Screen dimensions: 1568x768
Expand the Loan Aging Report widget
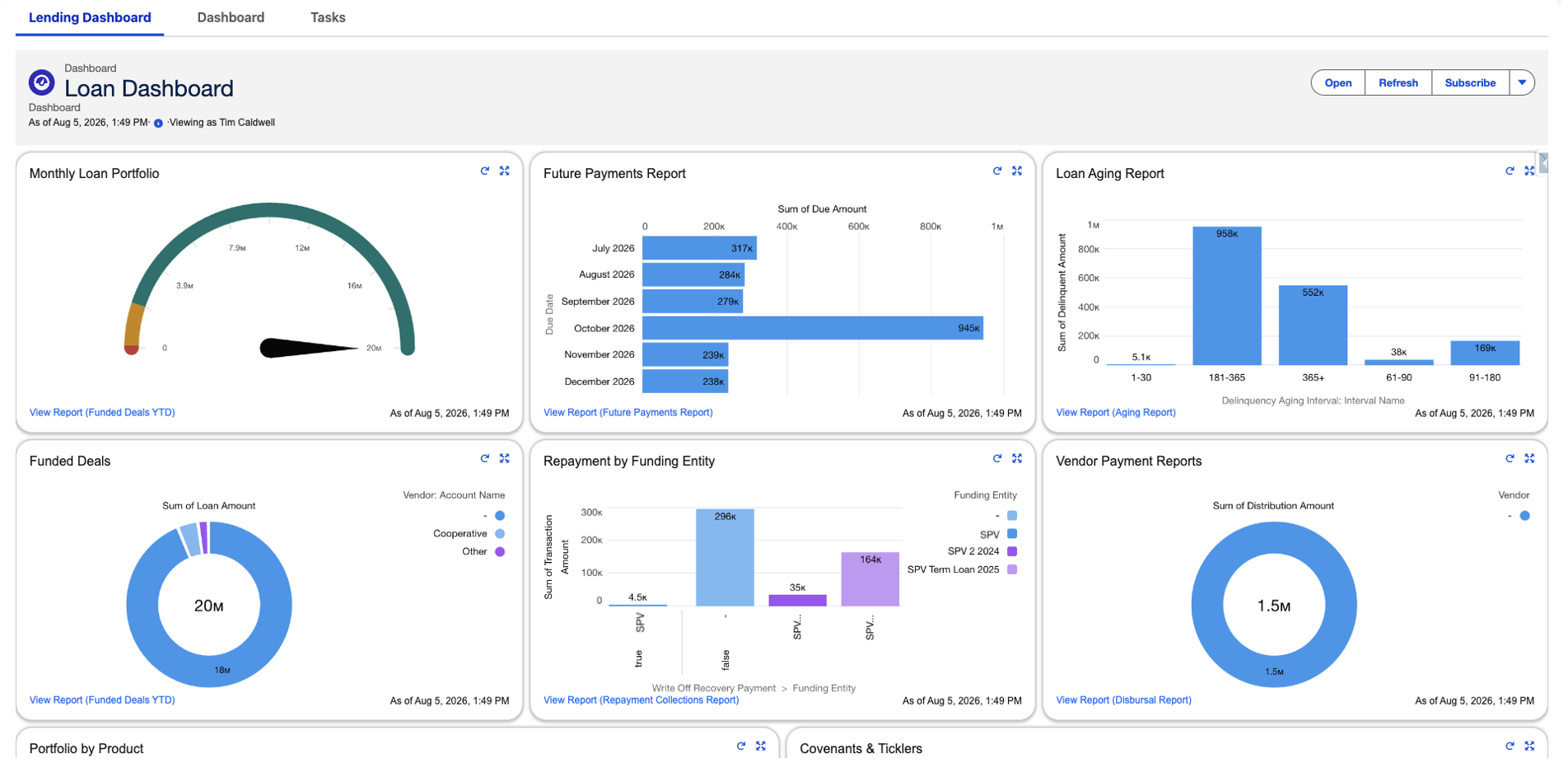1529,171
